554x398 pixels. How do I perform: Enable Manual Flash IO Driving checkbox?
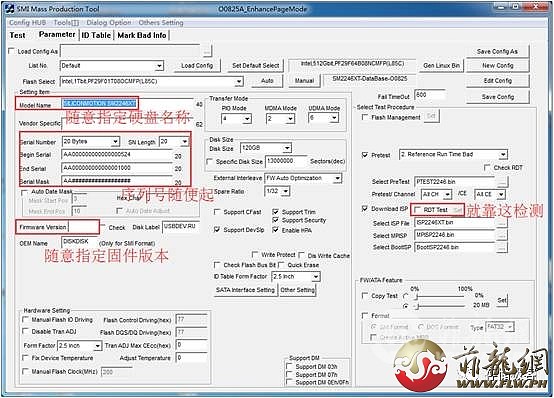click(25, 320)
